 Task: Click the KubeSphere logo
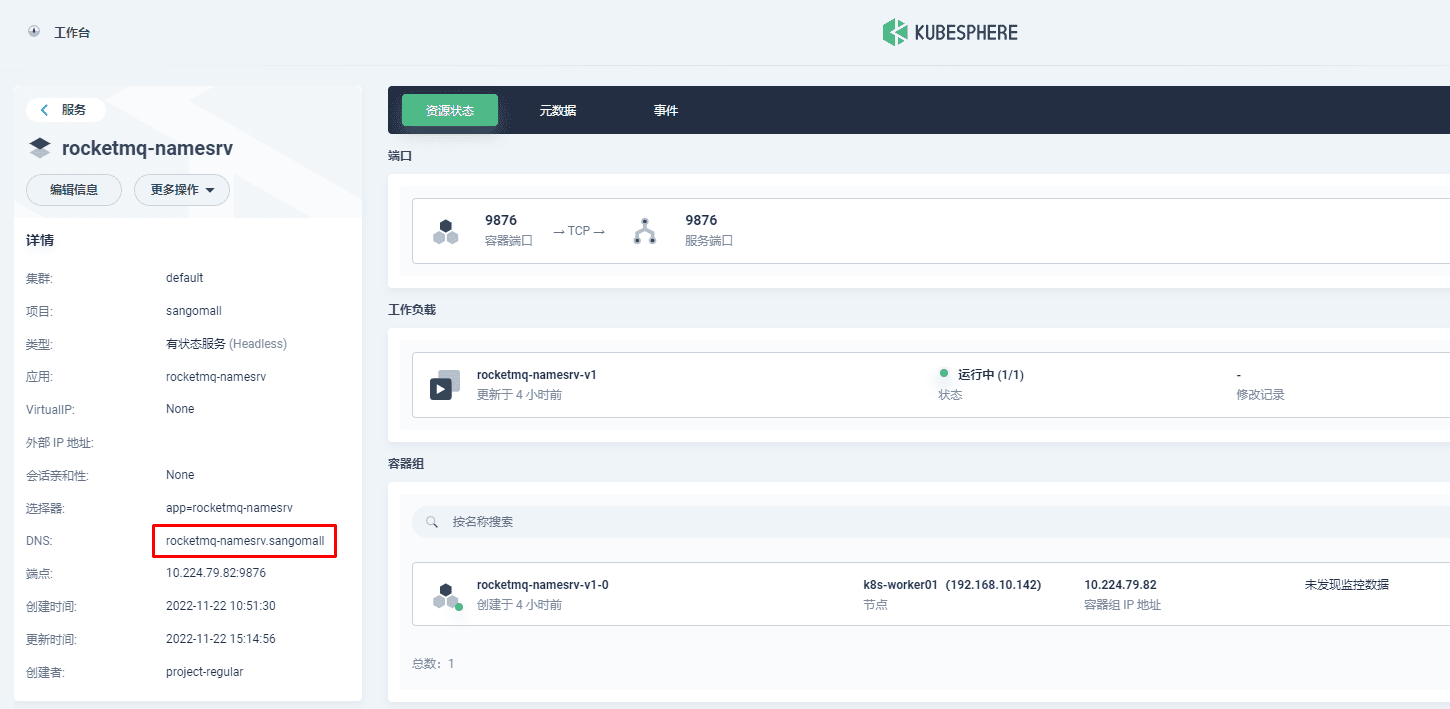click(x=950, y=32)
